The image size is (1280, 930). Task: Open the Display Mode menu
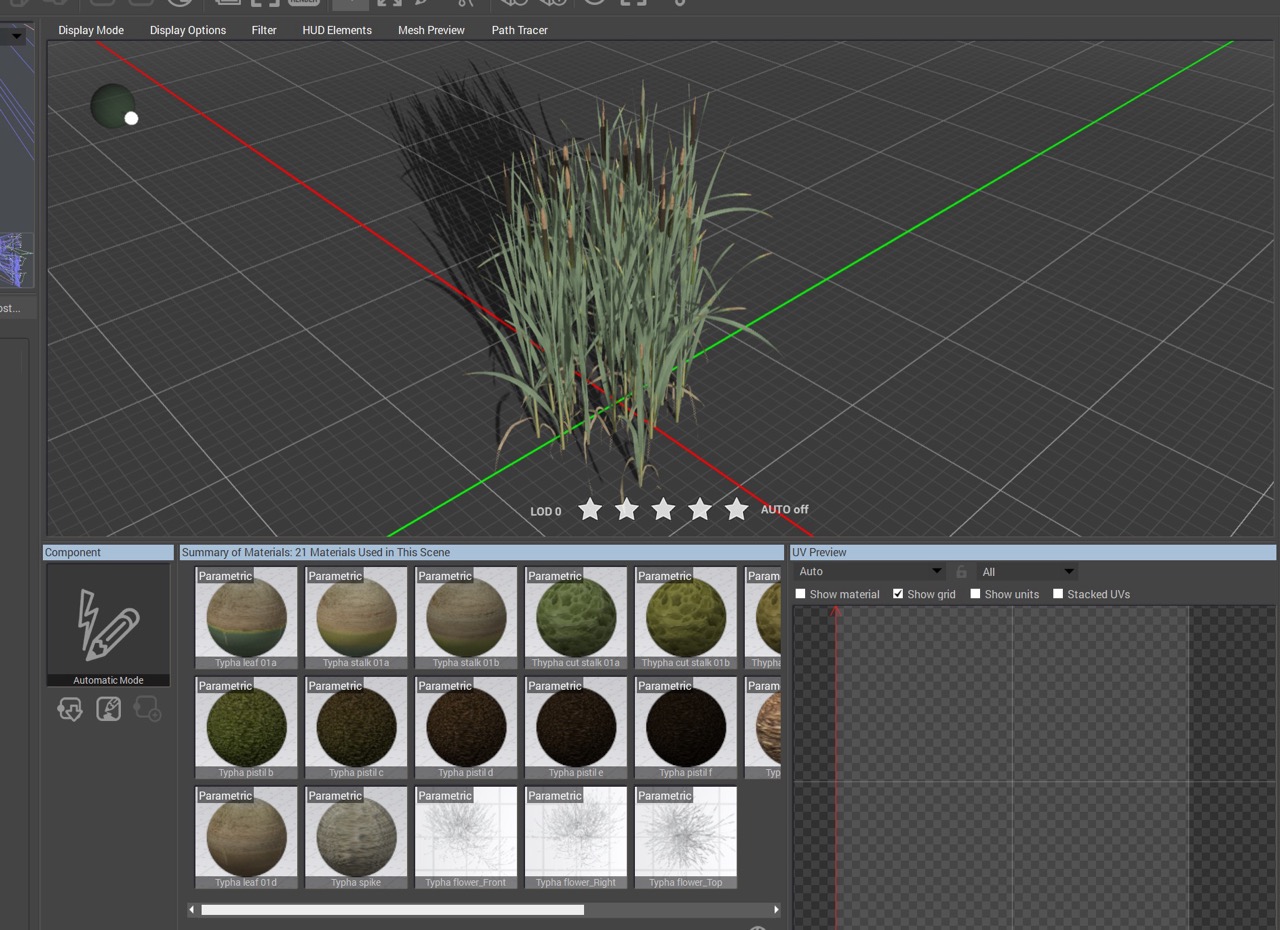click(x=91, y=30)
